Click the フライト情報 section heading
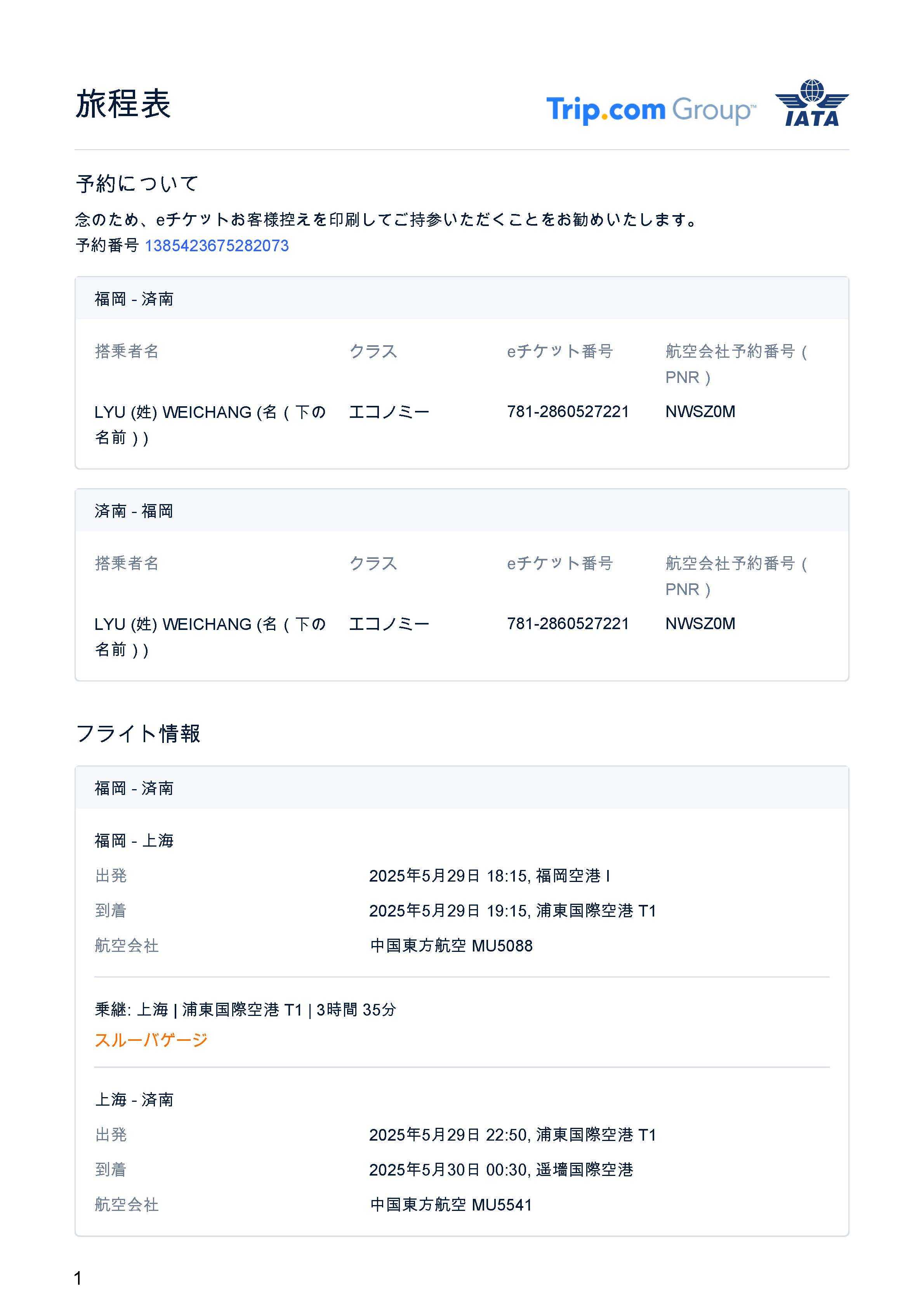The height and width of the screenshot is (1308, 924). point(138,733)
